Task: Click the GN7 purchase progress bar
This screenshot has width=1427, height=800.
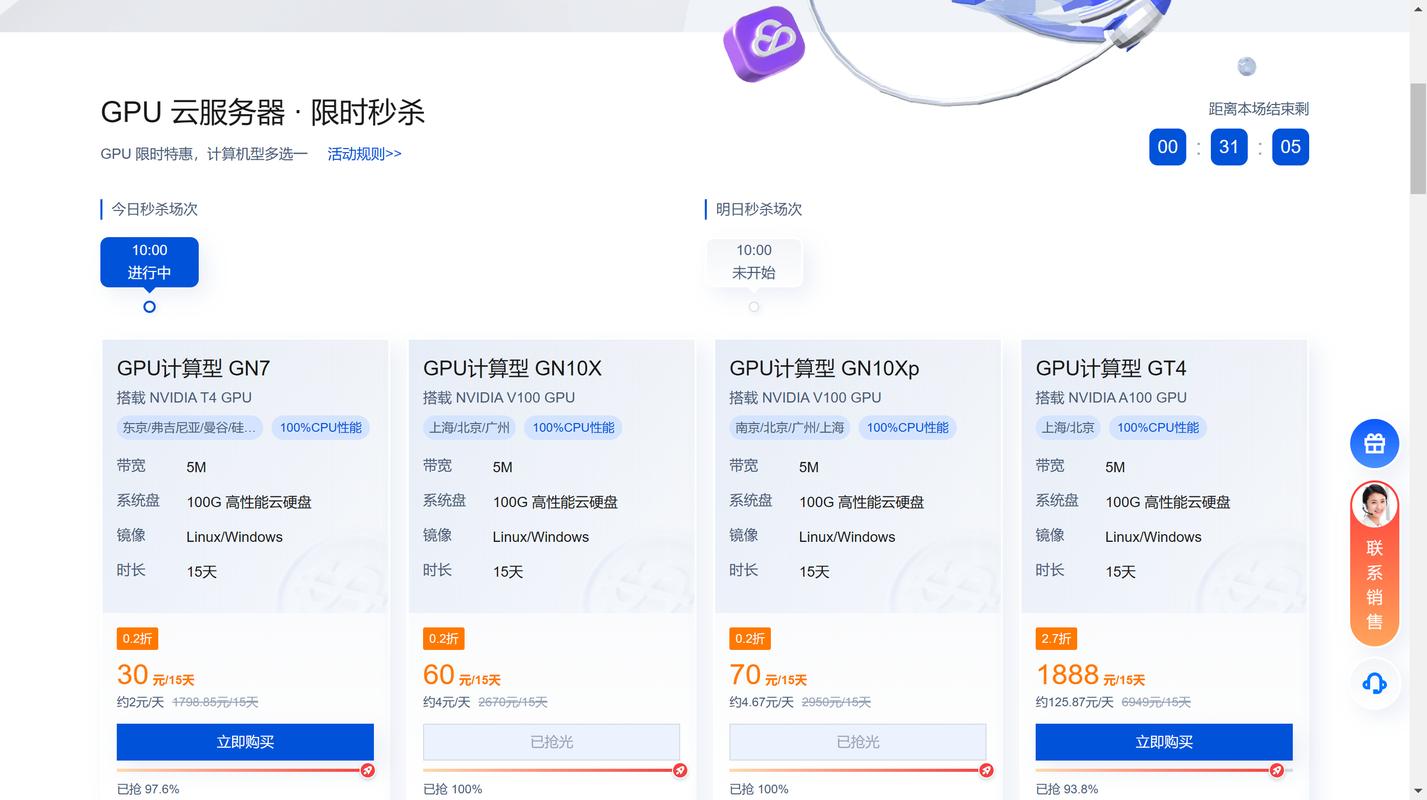Action: coord(245,770)
